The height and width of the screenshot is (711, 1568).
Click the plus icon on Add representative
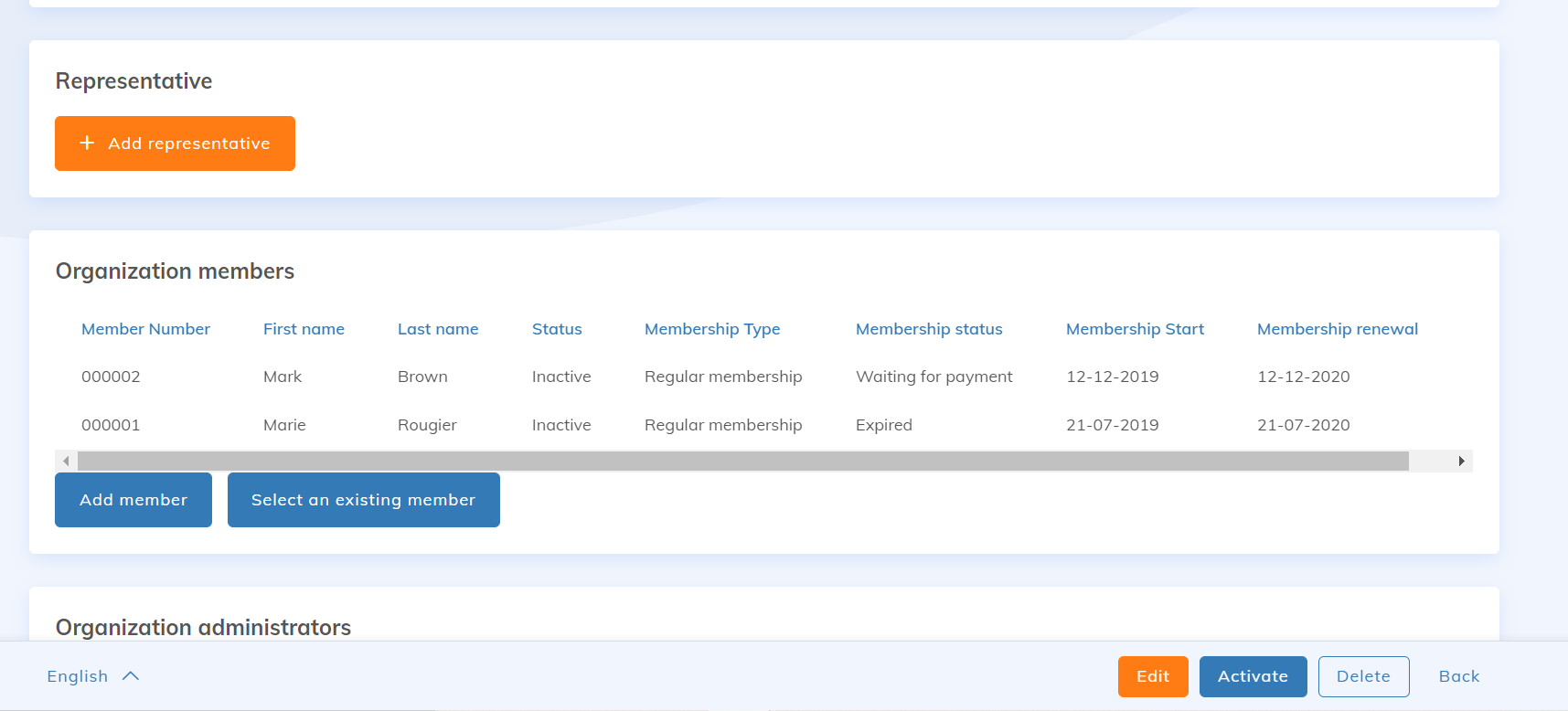pyautogui.click(x=87, y=143)
